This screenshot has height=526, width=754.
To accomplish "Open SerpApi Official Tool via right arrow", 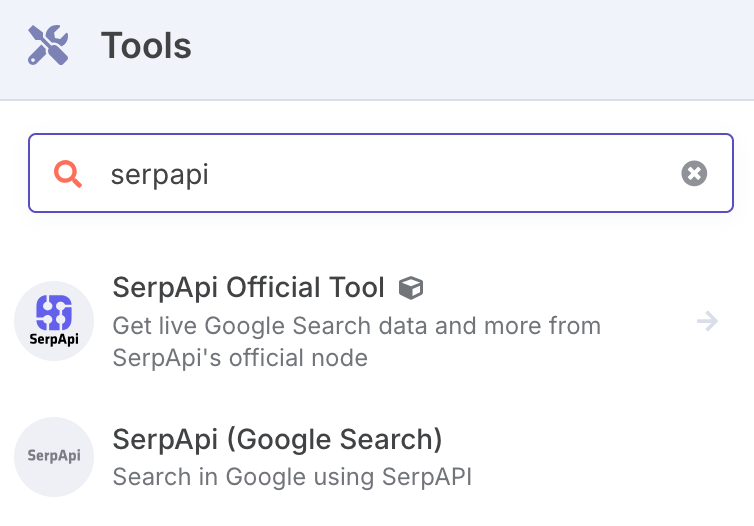I will (x=708, y=321).
